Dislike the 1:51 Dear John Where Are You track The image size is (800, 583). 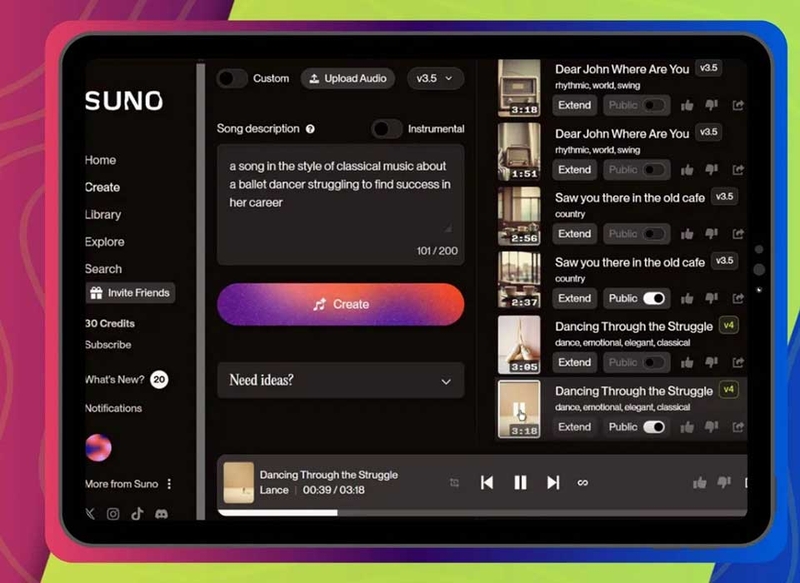(712, 169)
